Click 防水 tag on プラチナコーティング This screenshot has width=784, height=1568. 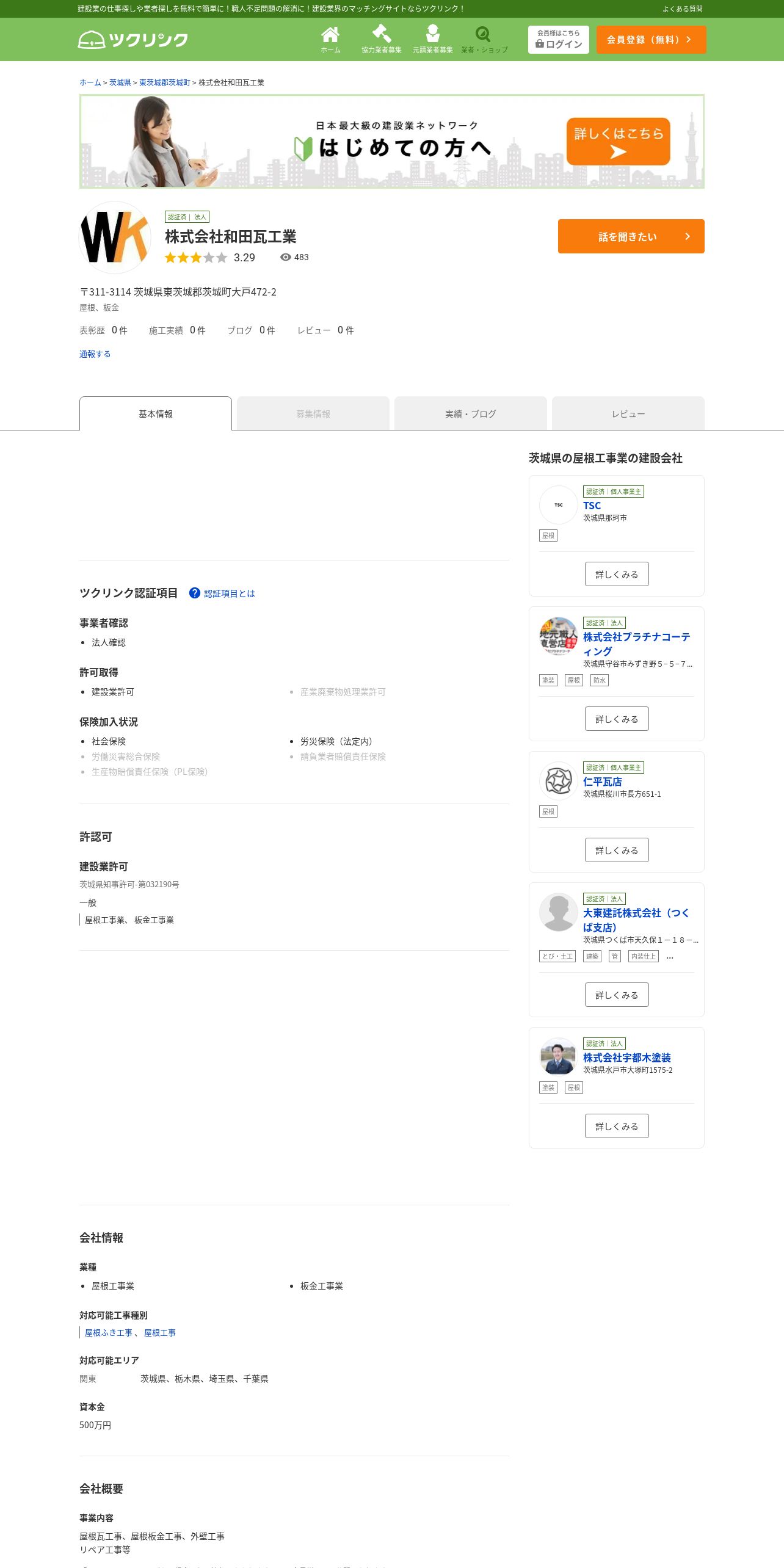click(600, 680)
